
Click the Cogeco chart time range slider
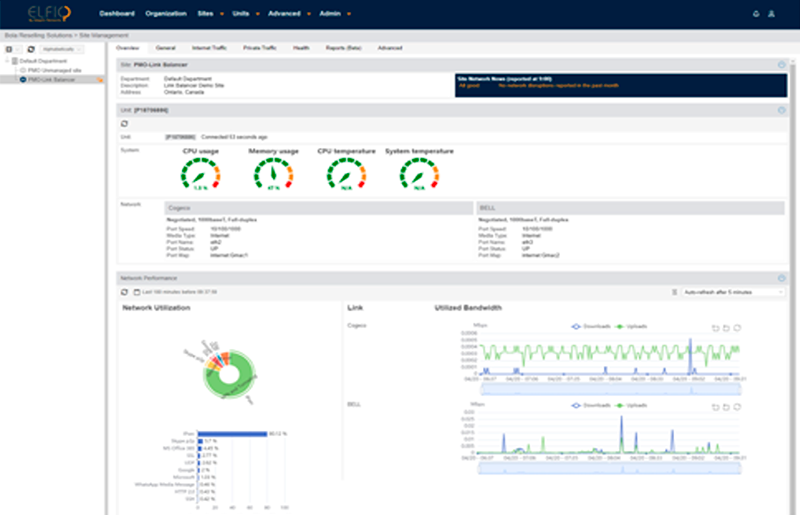pyautogui.click(x=608, y=388)
